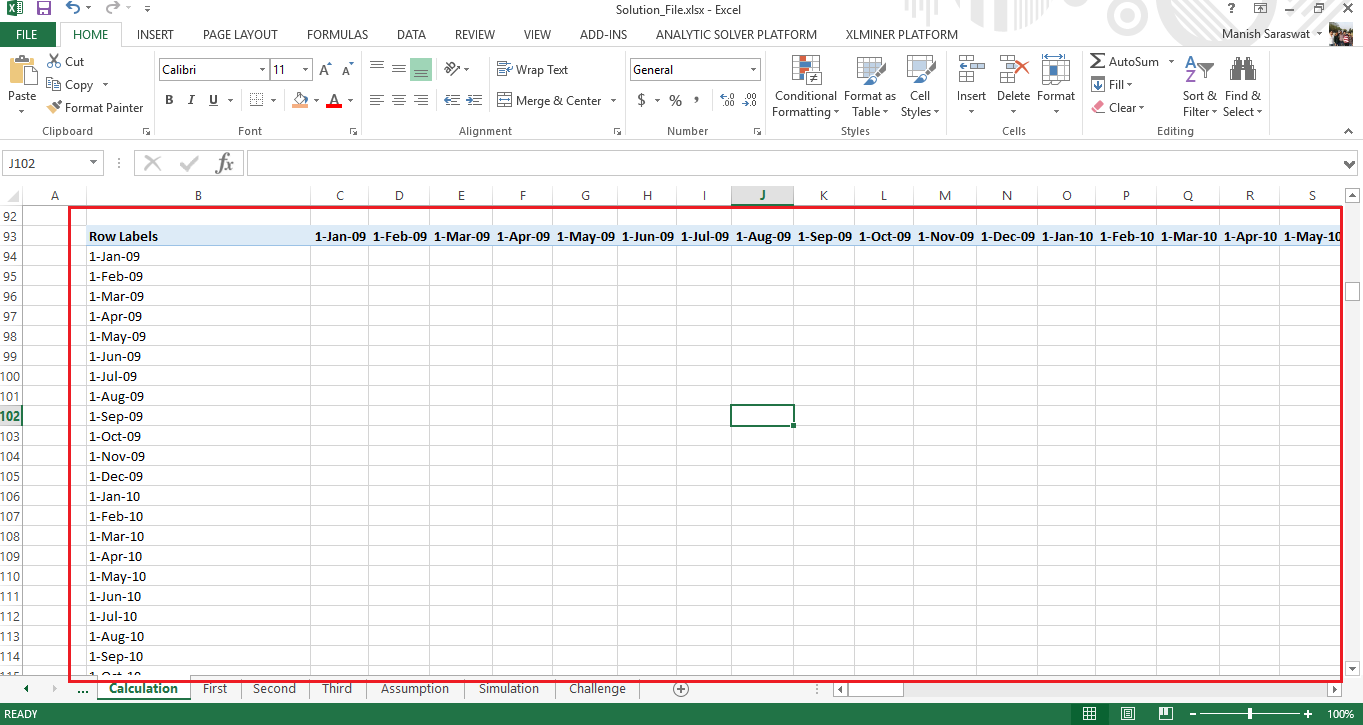The width and height of the screenshot is (1363, 725).
Task: Click the Find & Select binoculars icon
Action: pos(1242,72)
